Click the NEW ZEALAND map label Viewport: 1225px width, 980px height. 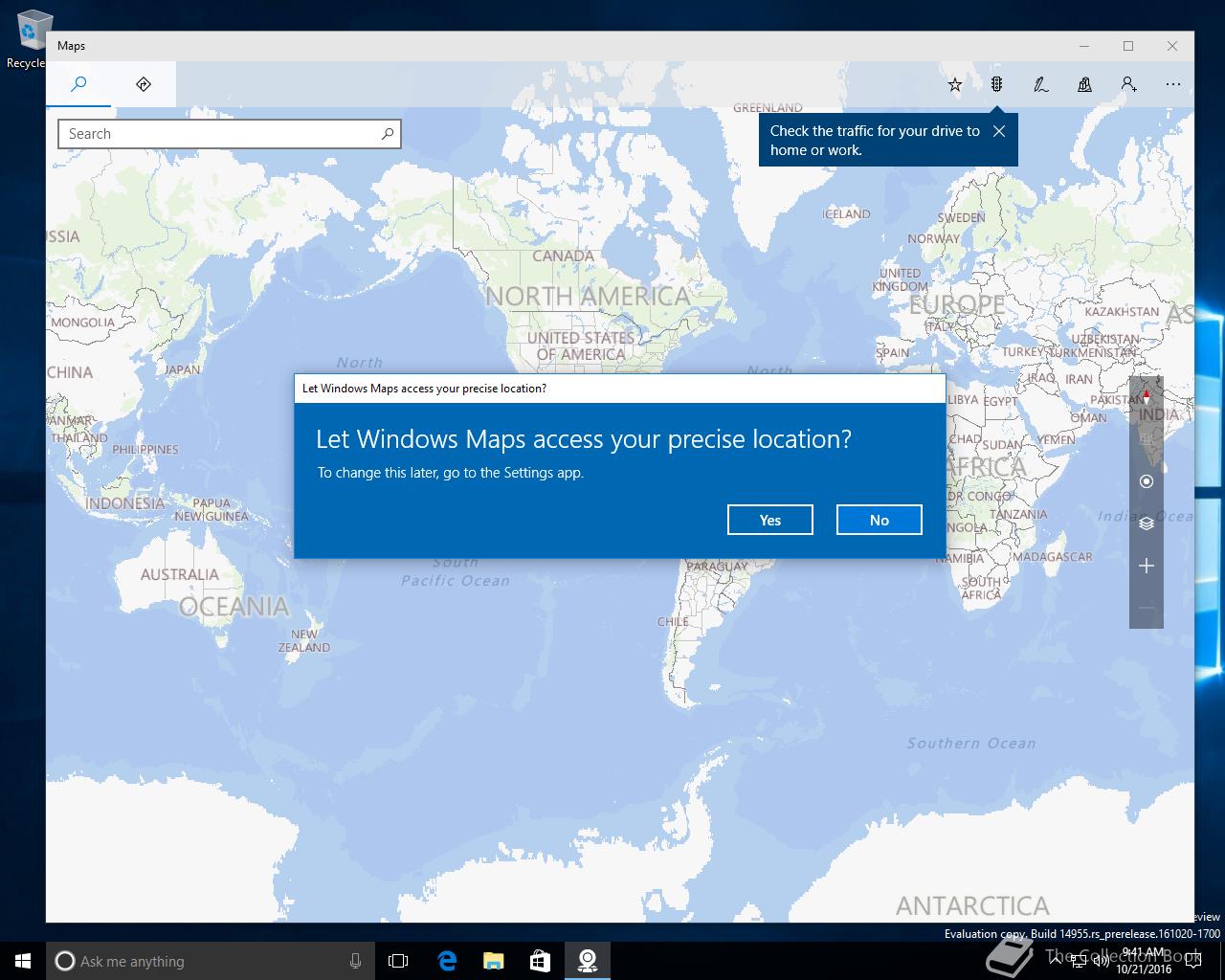304,640
